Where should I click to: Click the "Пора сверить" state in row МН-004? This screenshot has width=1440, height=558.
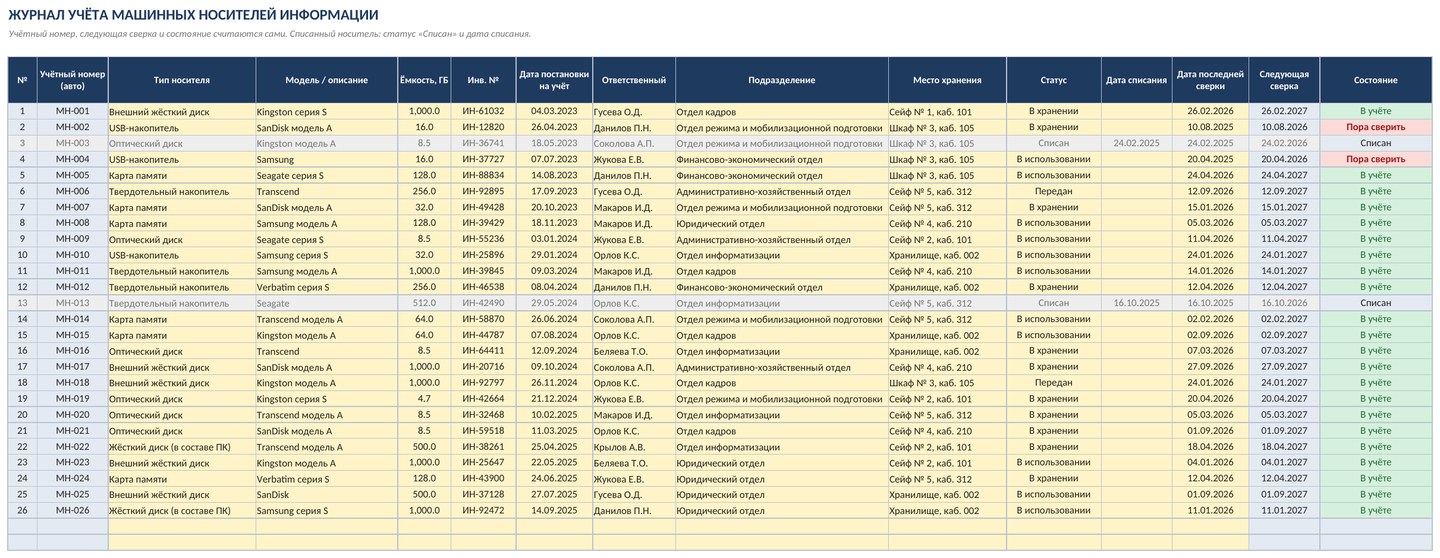pos(1376,159)
